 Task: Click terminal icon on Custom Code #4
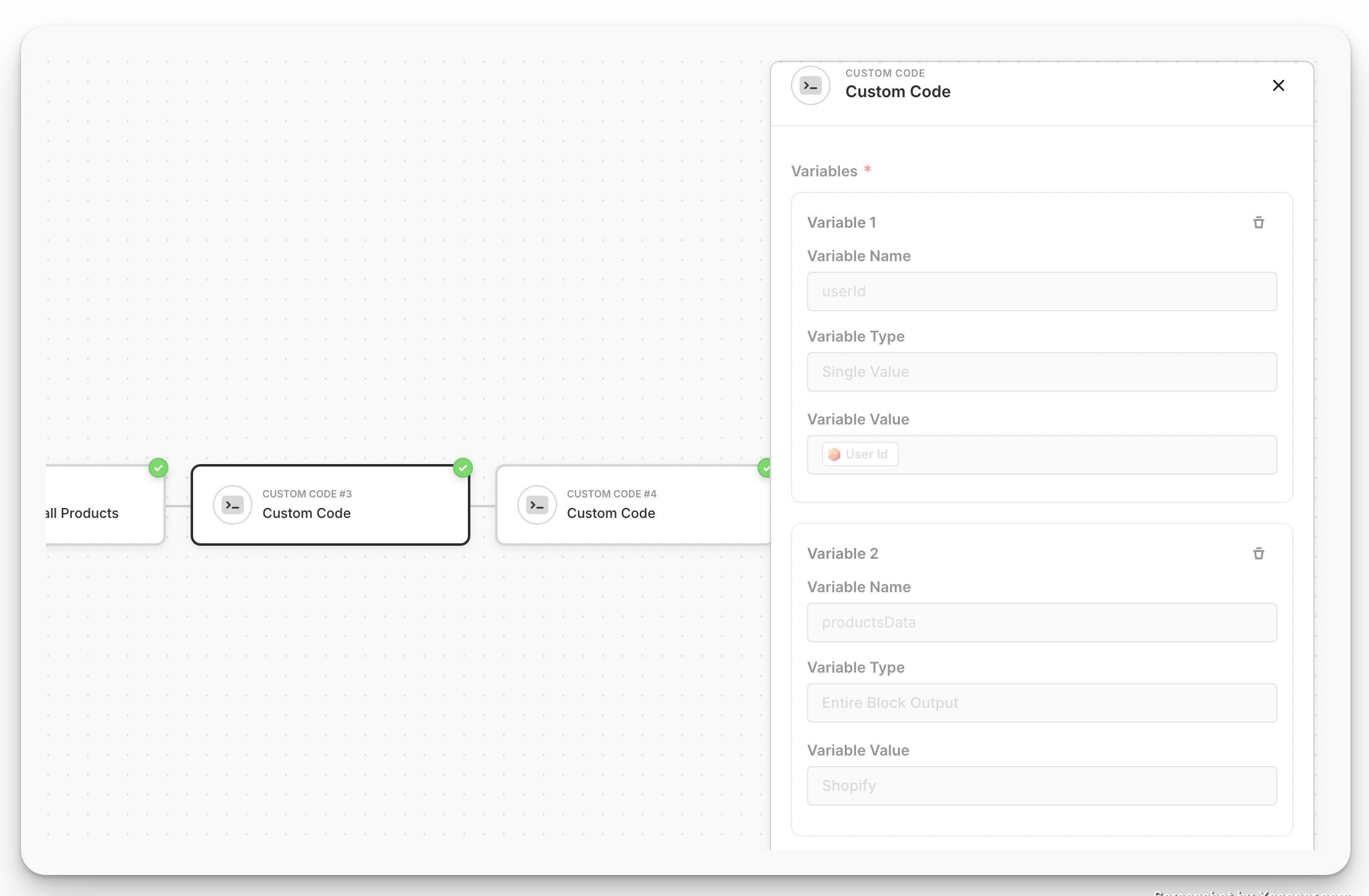[537, 506]
